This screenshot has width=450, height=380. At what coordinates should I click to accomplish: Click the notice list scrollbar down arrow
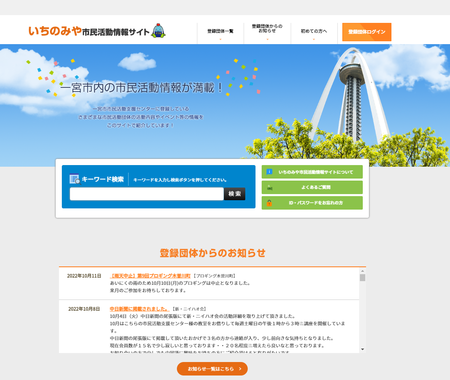tap(362, 349)
